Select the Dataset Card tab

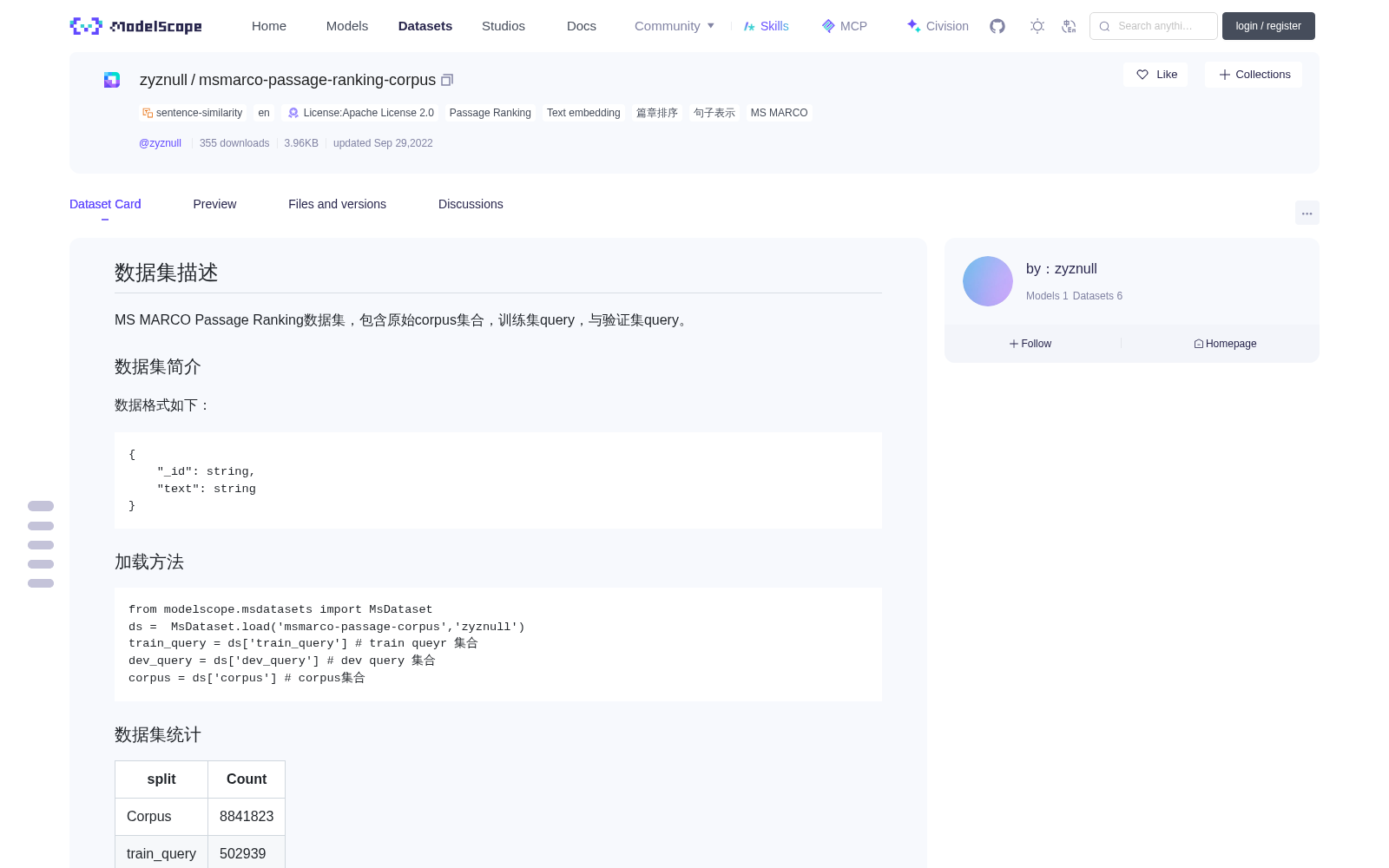tap(105, 204)
